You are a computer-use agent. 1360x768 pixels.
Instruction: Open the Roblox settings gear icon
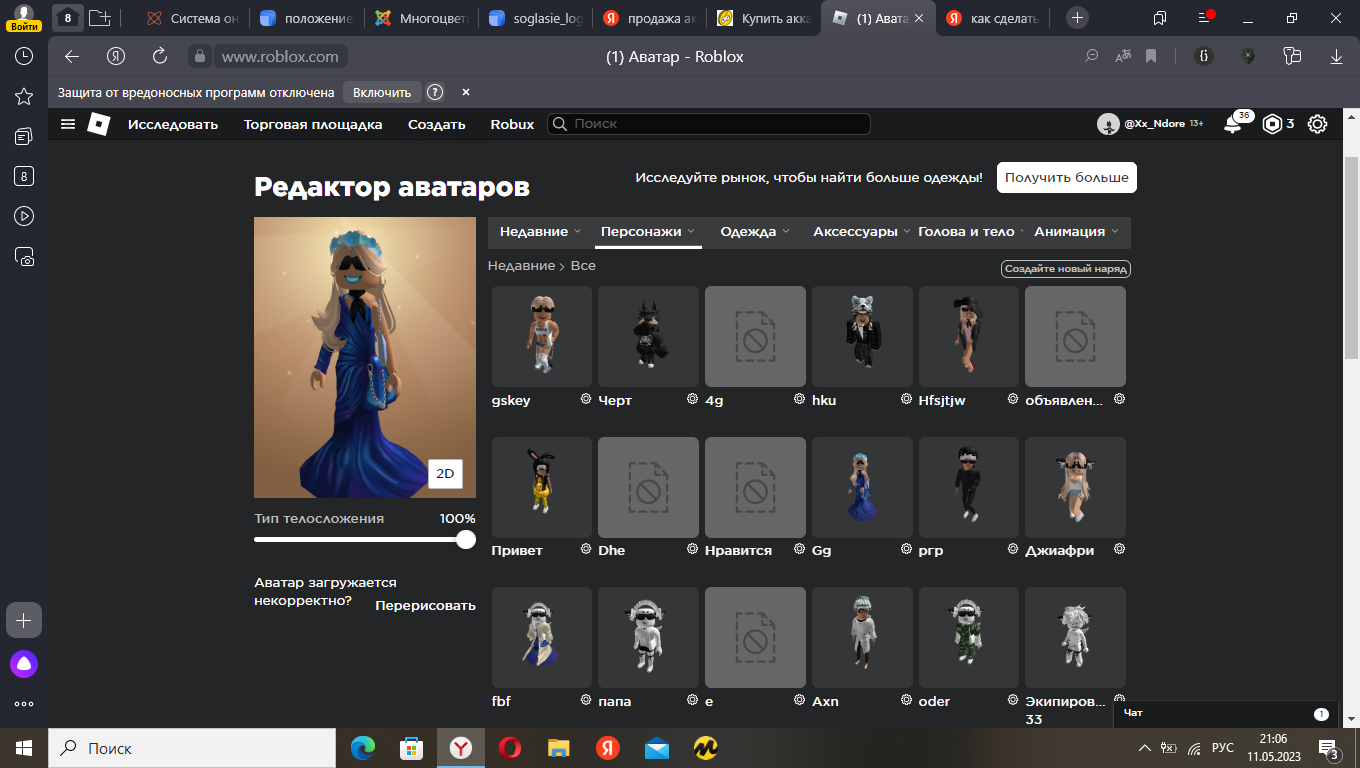pos(1317,124)
